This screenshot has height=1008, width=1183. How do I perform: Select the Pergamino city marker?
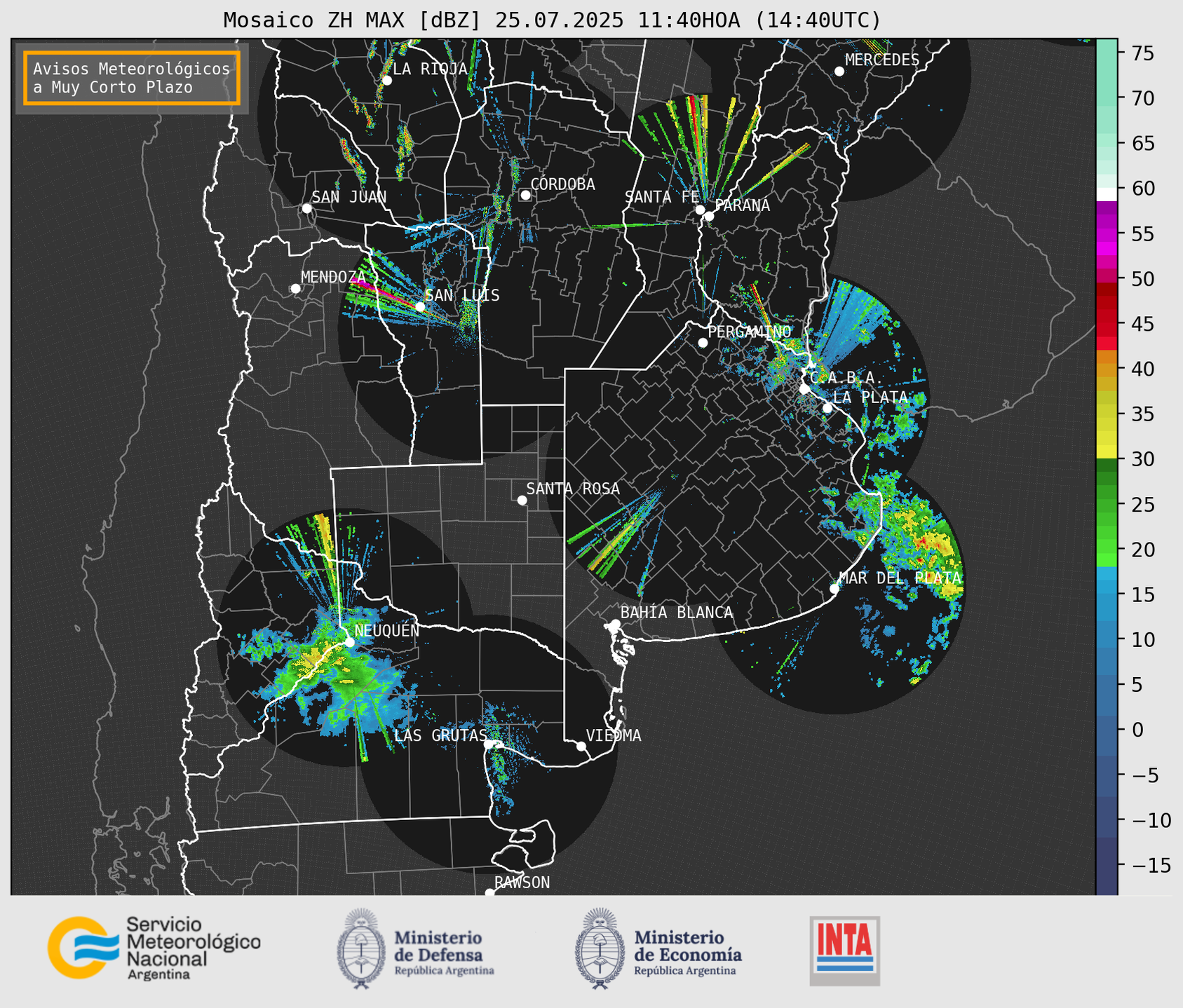pyautogui.click(x=703, y=343)
